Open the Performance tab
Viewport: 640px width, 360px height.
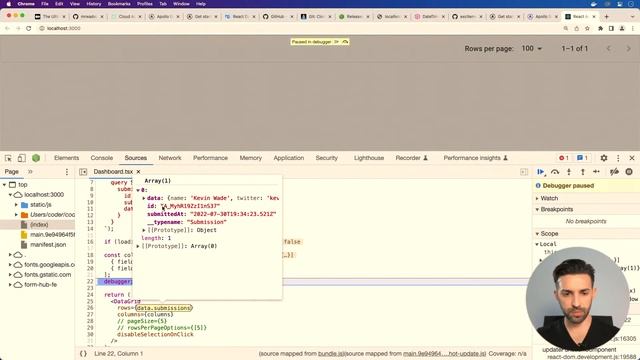tap(210, 158)
